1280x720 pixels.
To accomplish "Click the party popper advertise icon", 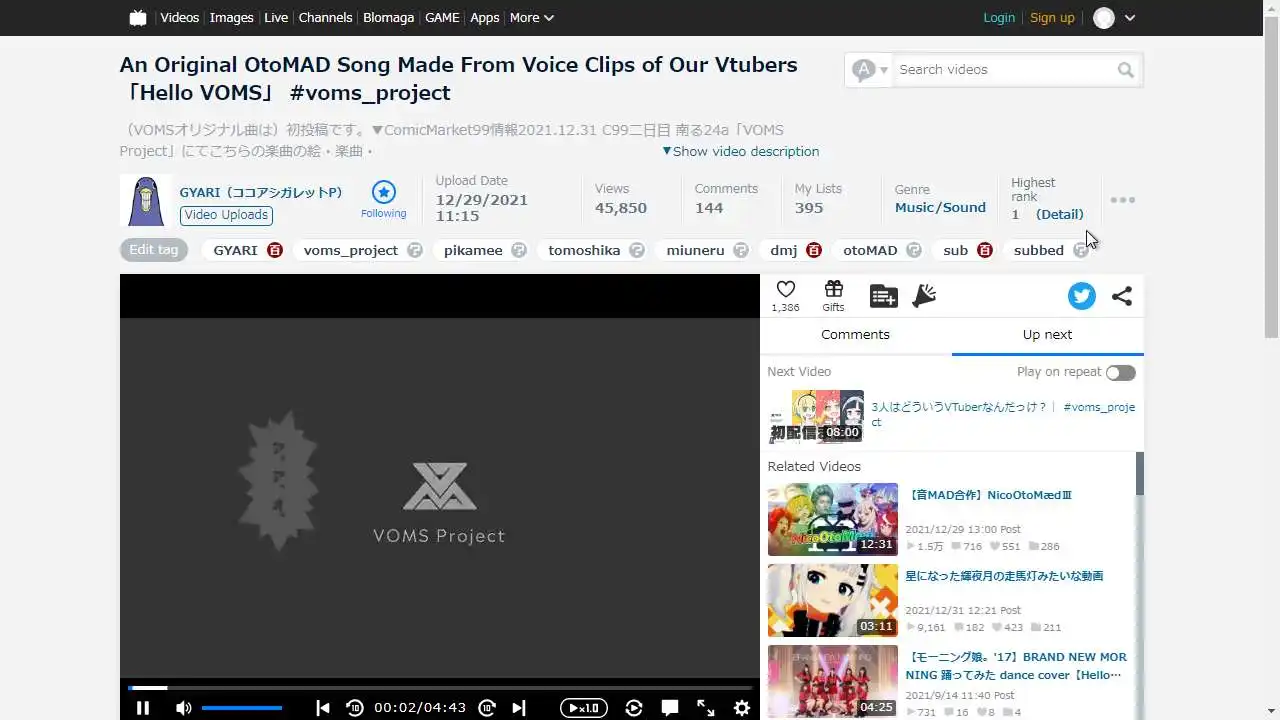I will pyautogui.click(x=924, y=295).
